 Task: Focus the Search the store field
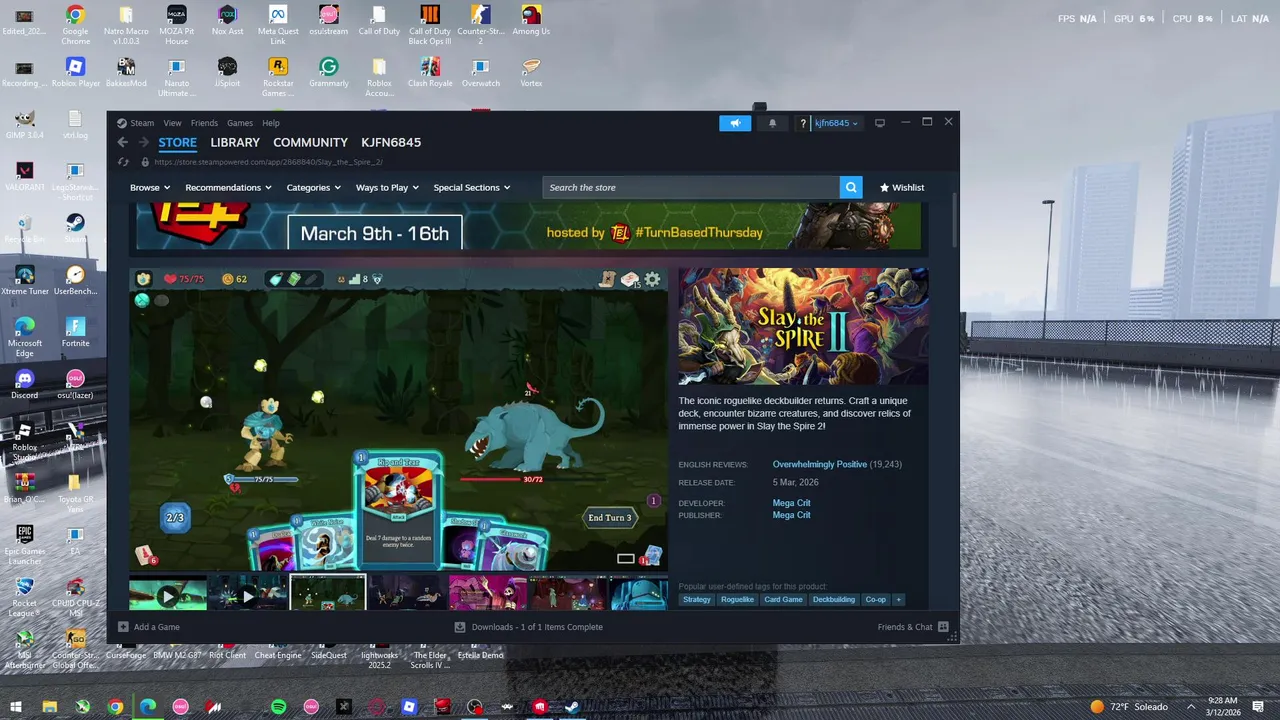[691, 187]
